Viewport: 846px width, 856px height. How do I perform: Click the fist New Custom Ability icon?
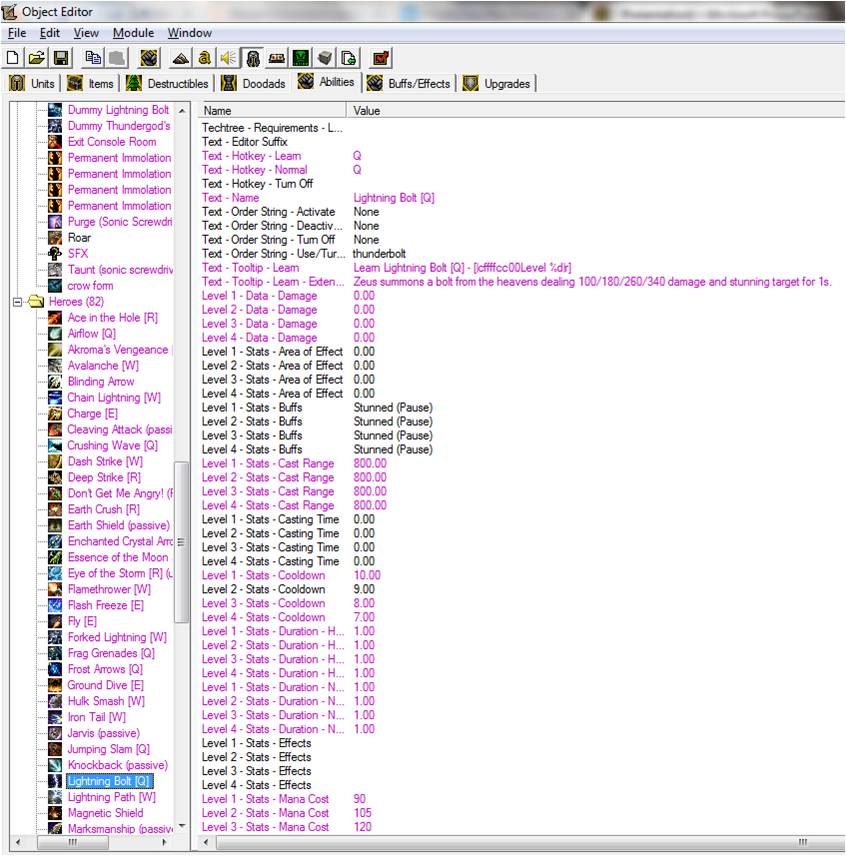[x=150, y=58]
